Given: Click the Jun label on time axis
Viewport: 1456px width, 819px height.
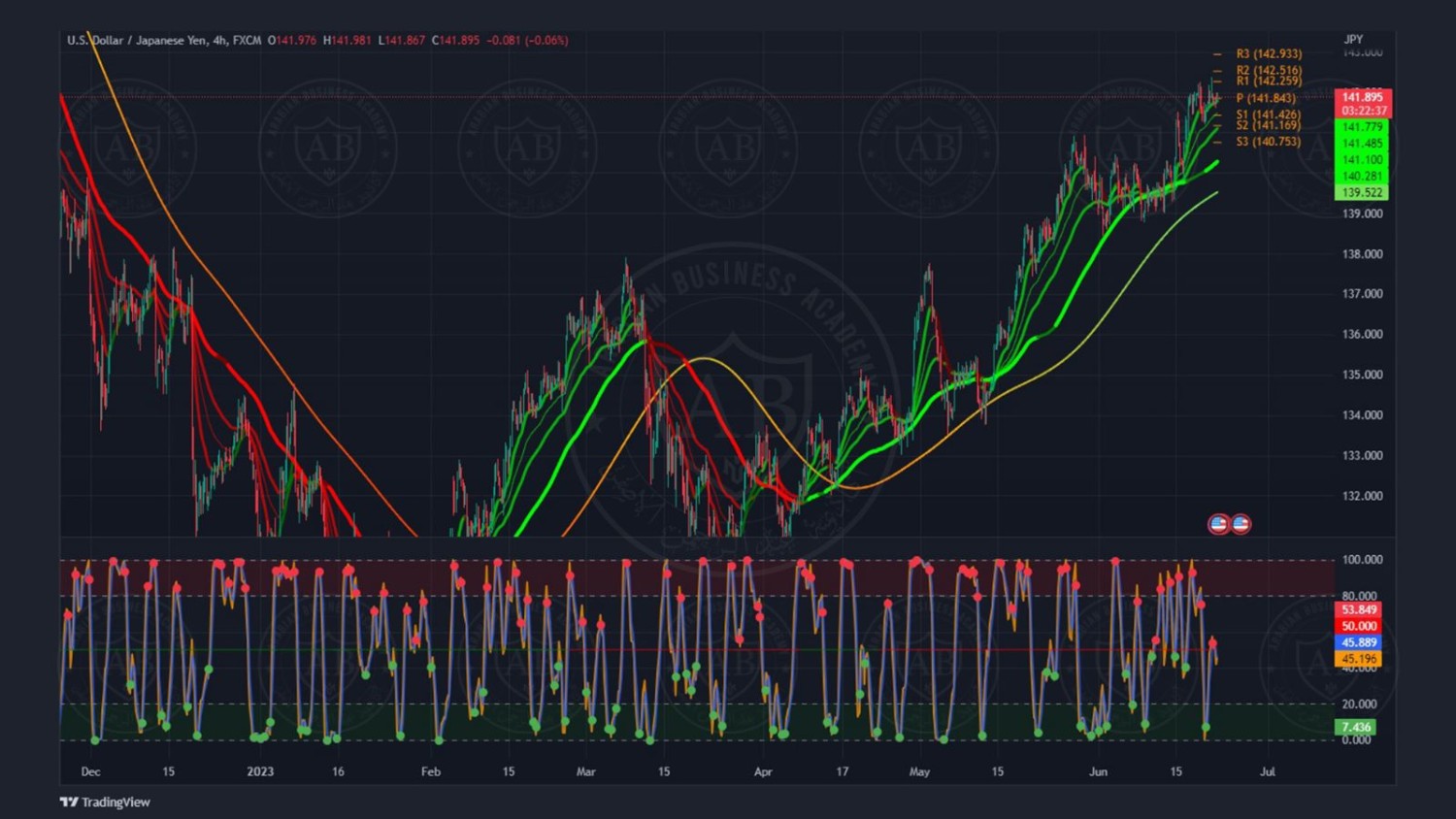Looking at the screenshot, I should click(1098, 772).
